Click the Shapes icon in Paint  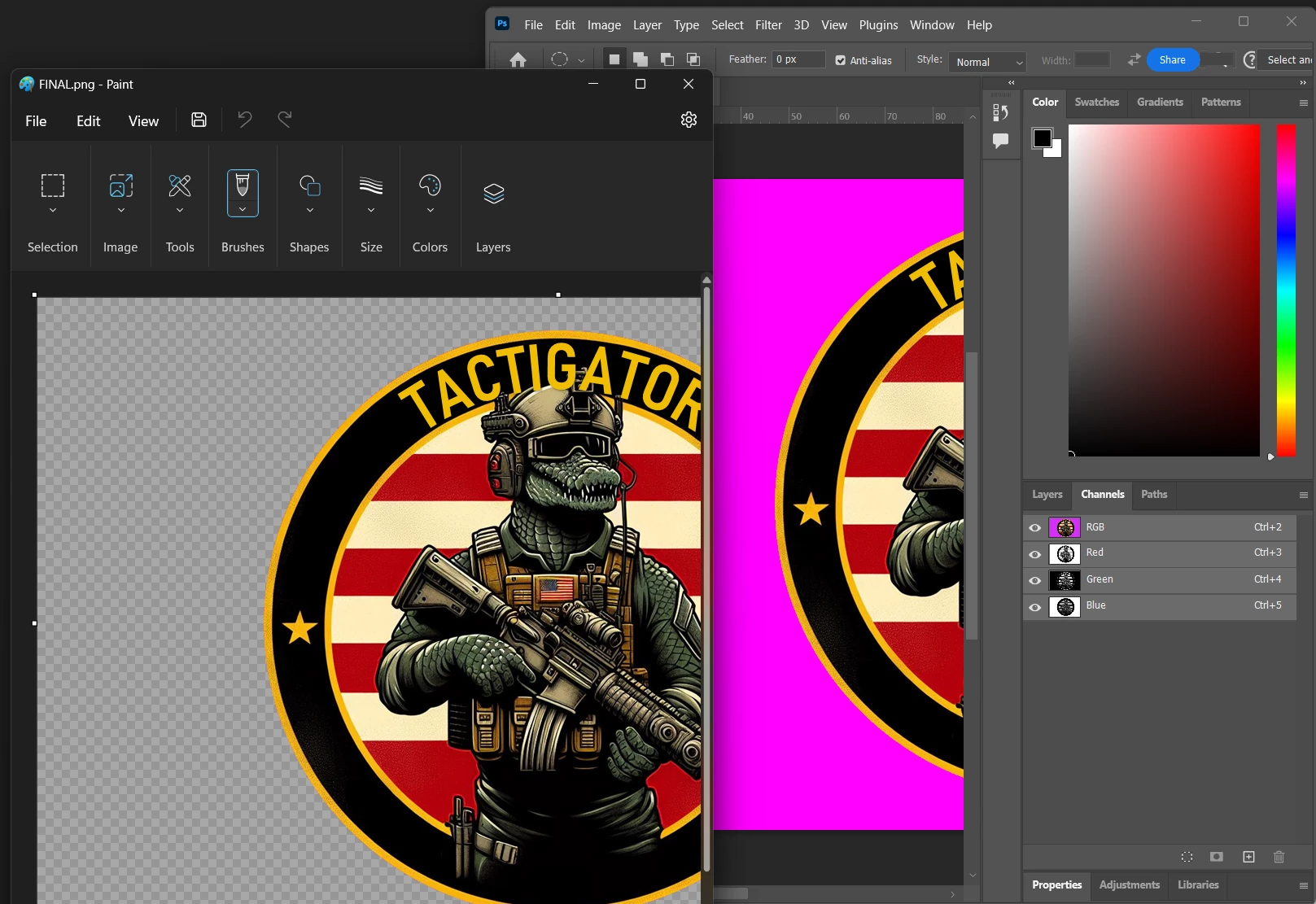tap(309, 186)
